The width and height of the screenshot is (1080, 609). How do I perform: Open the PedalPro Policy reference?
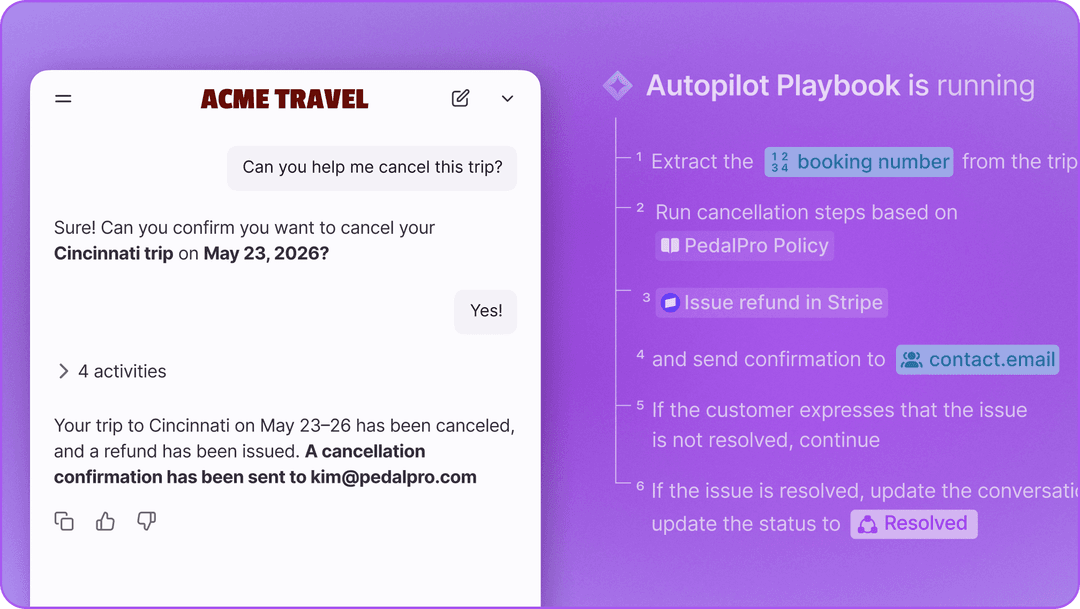745,246
